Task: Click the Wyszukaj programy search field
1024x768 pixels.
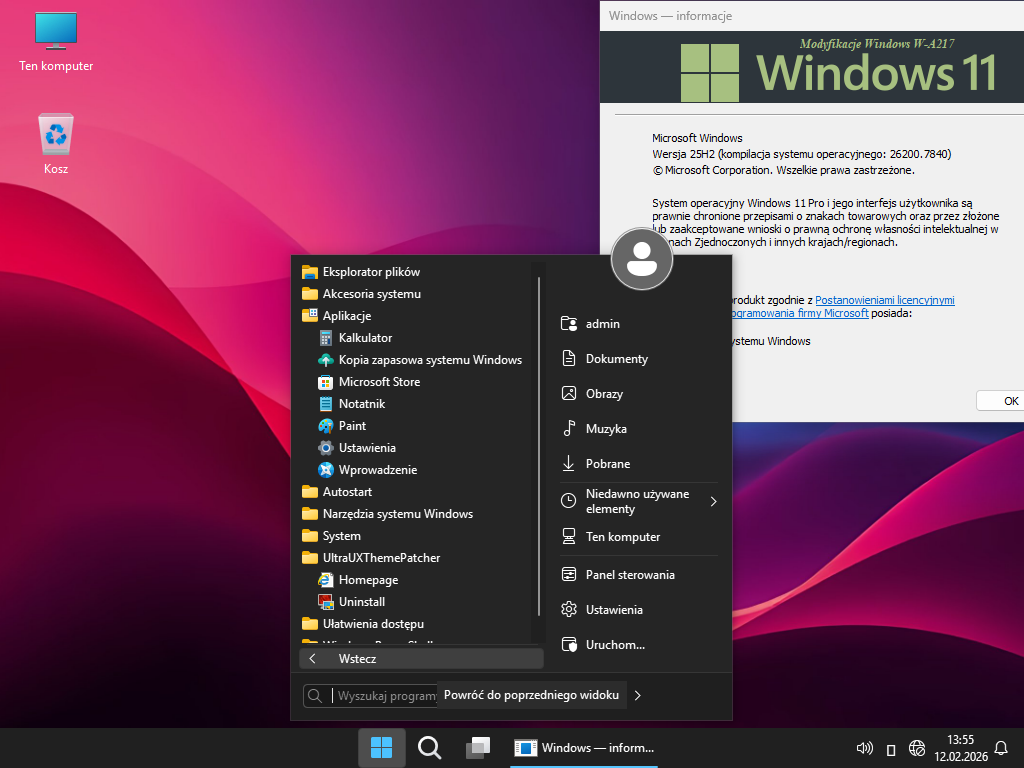Action: [384, 696]
